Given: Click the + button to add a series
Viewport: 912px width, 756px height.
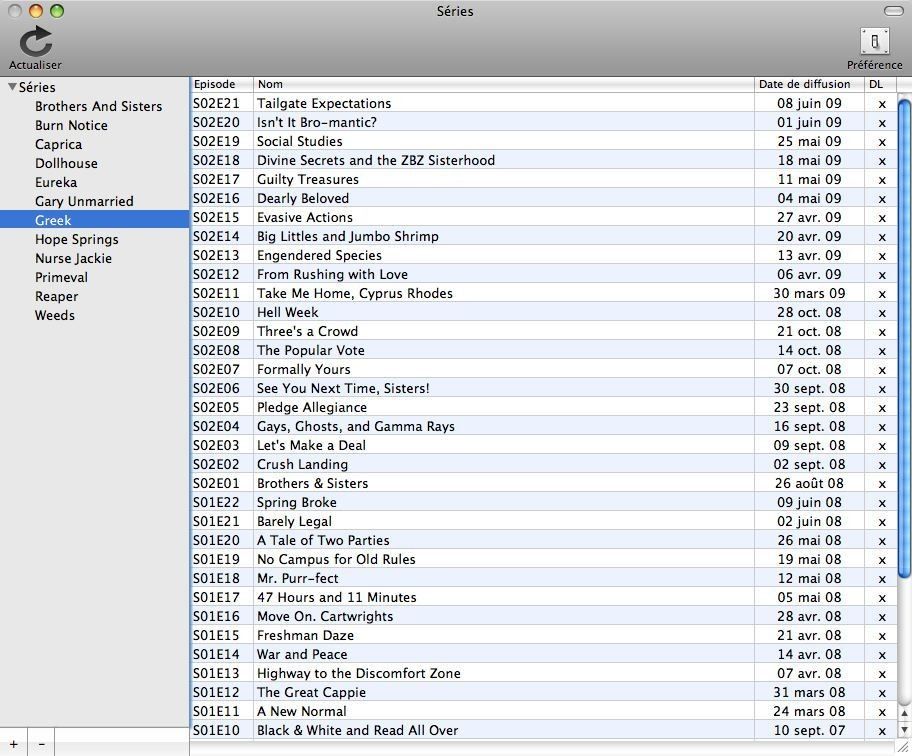Looking at the screenshot, I should tap(14, 744).
